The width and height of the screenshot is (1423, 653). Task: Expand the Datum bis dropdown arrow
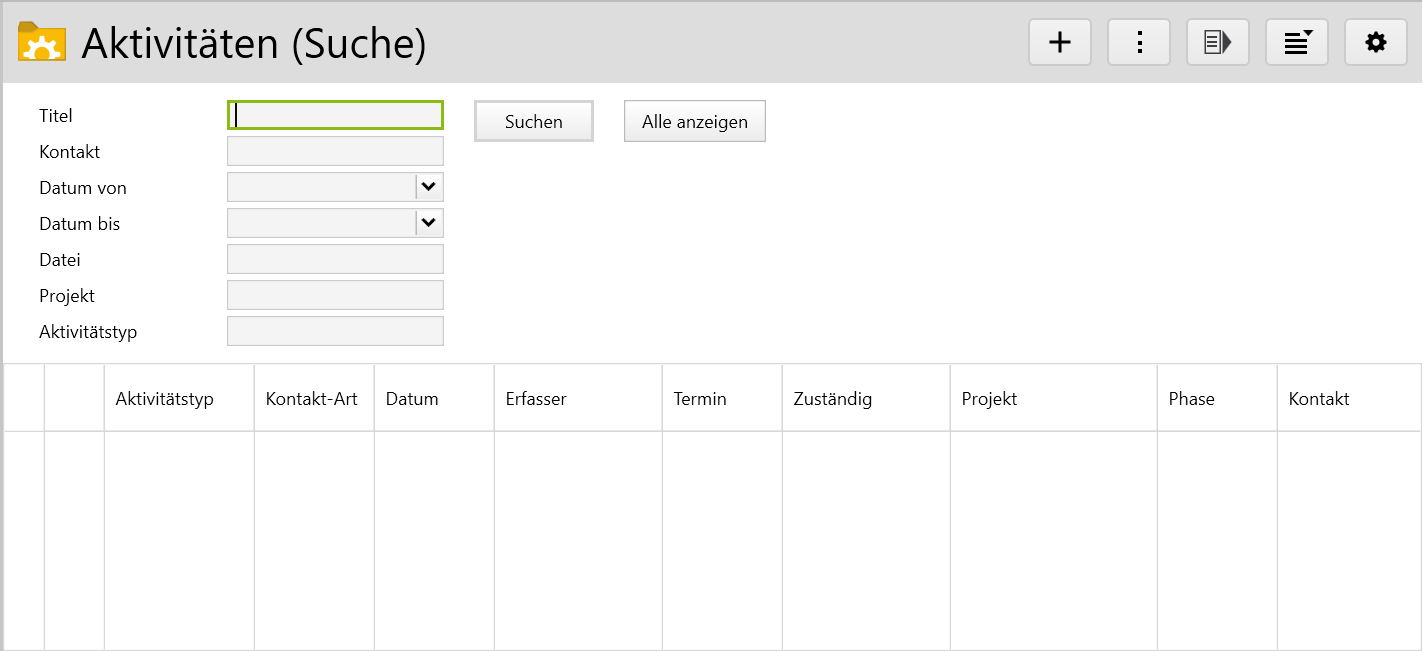429,223
